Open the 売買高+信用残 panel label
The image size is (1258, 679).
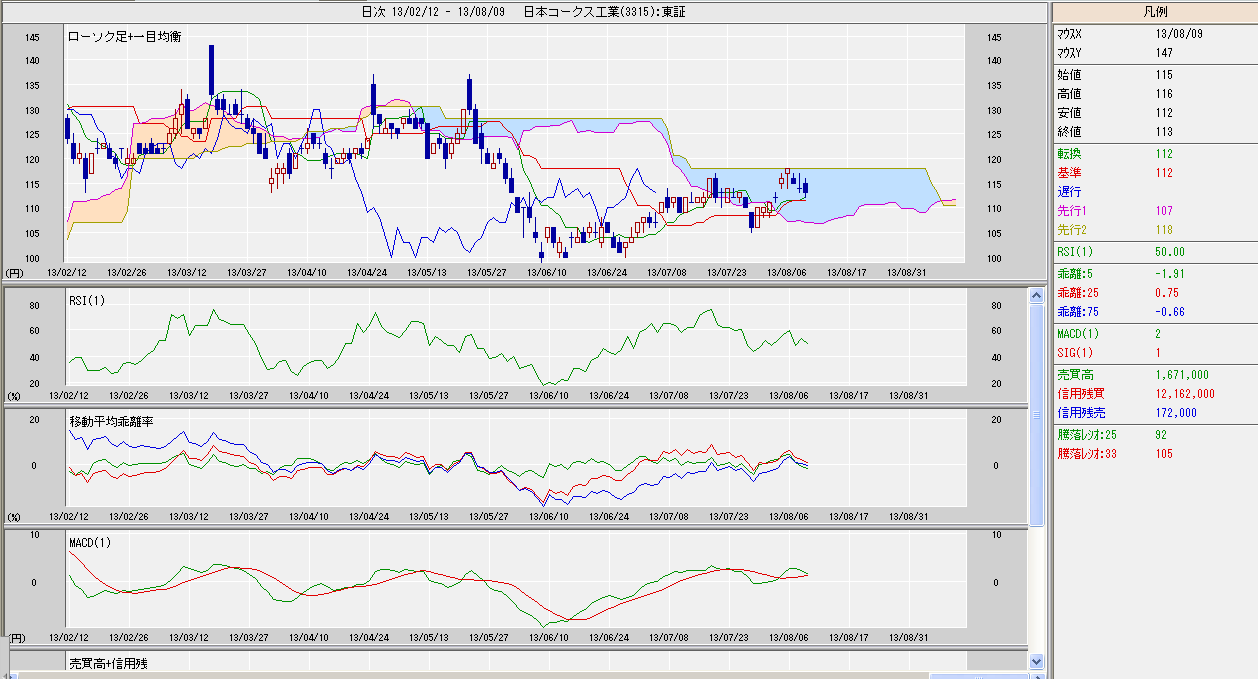click(x=108, y=663)
